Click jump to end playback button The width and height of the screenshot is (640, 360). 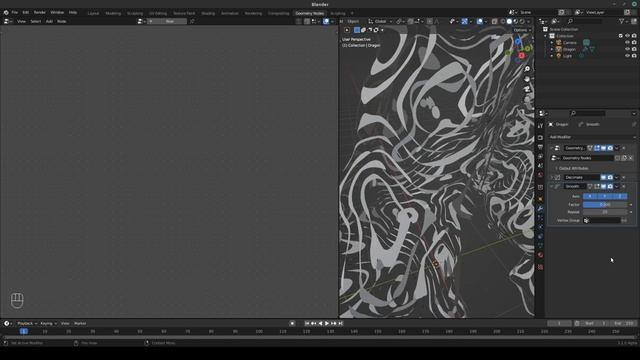340,323
